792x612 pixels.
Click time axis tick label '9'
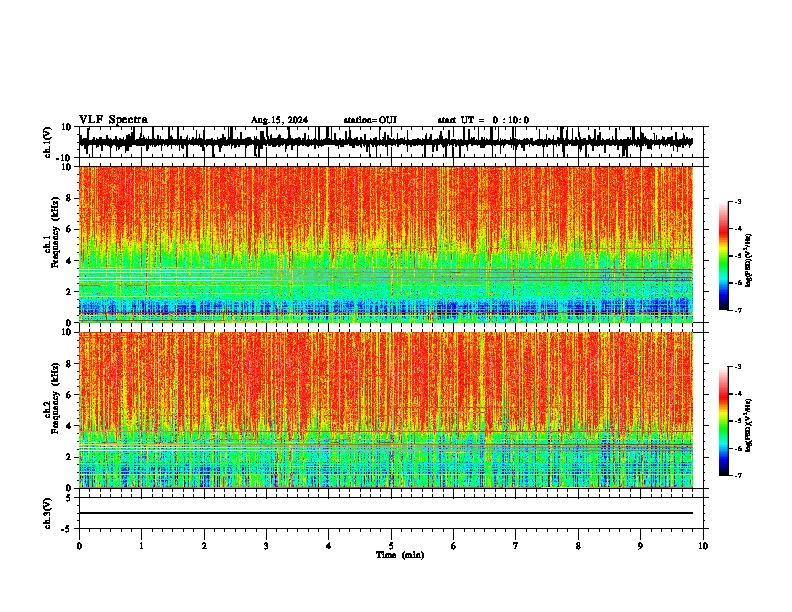click(640, 546)
